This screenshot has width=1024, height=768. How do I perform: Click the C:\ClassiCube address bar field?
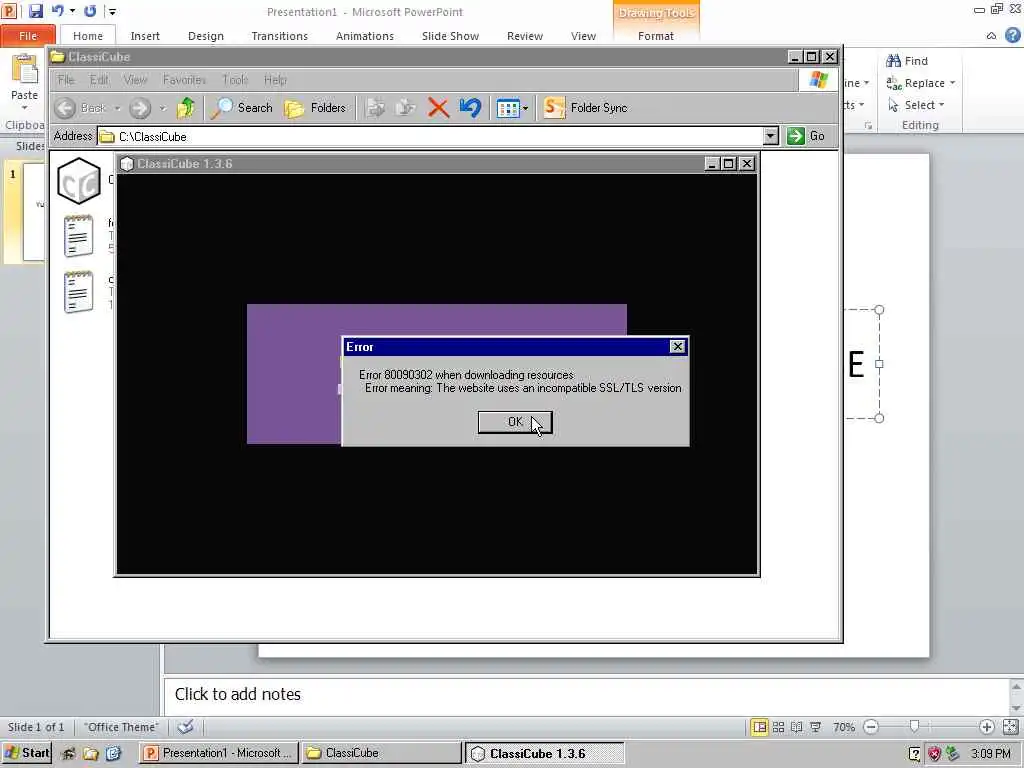pyautogui.click(x=431, y=136)
